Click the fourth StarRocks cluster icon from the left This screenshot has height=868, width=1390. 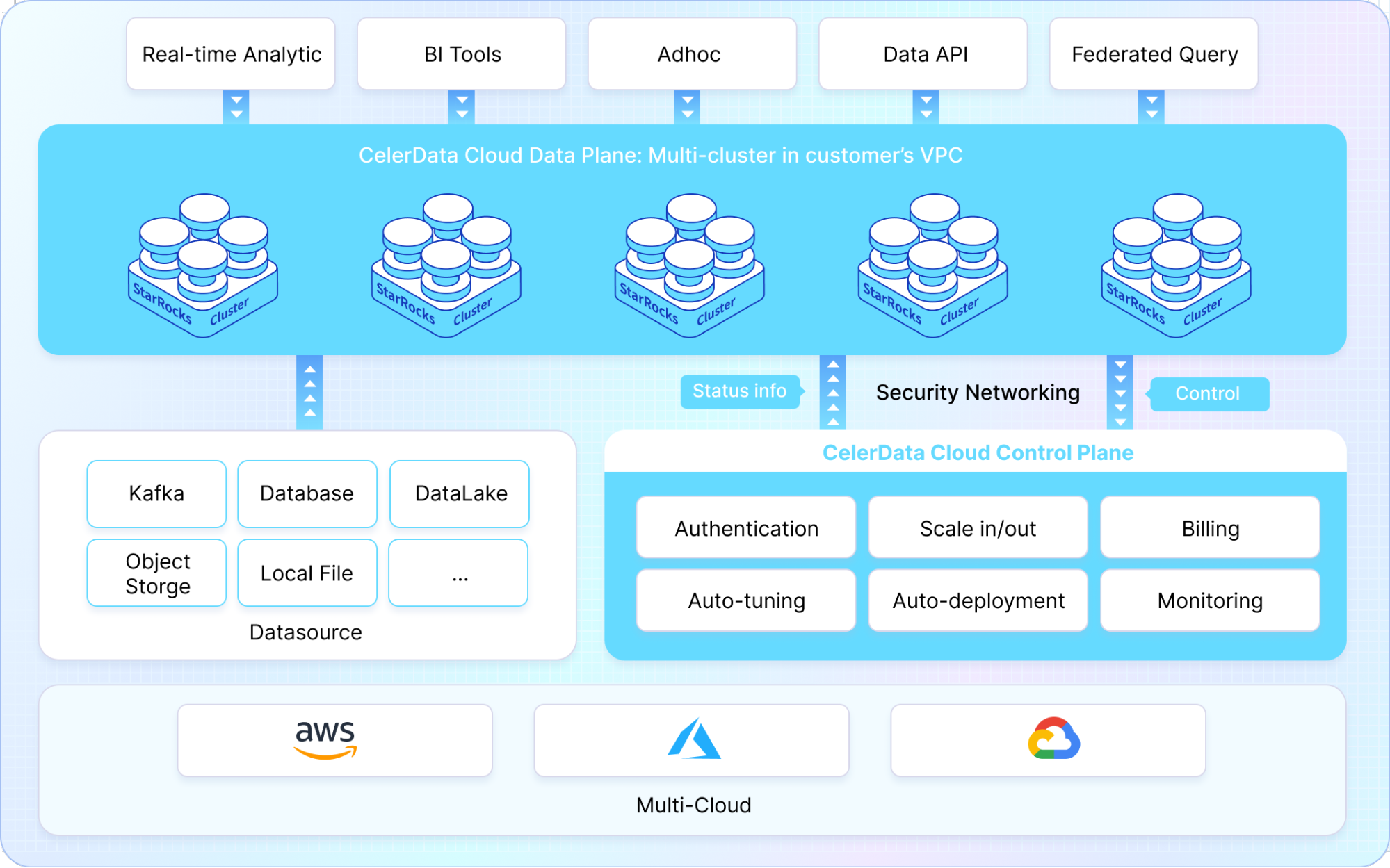(x=933, y=266)
